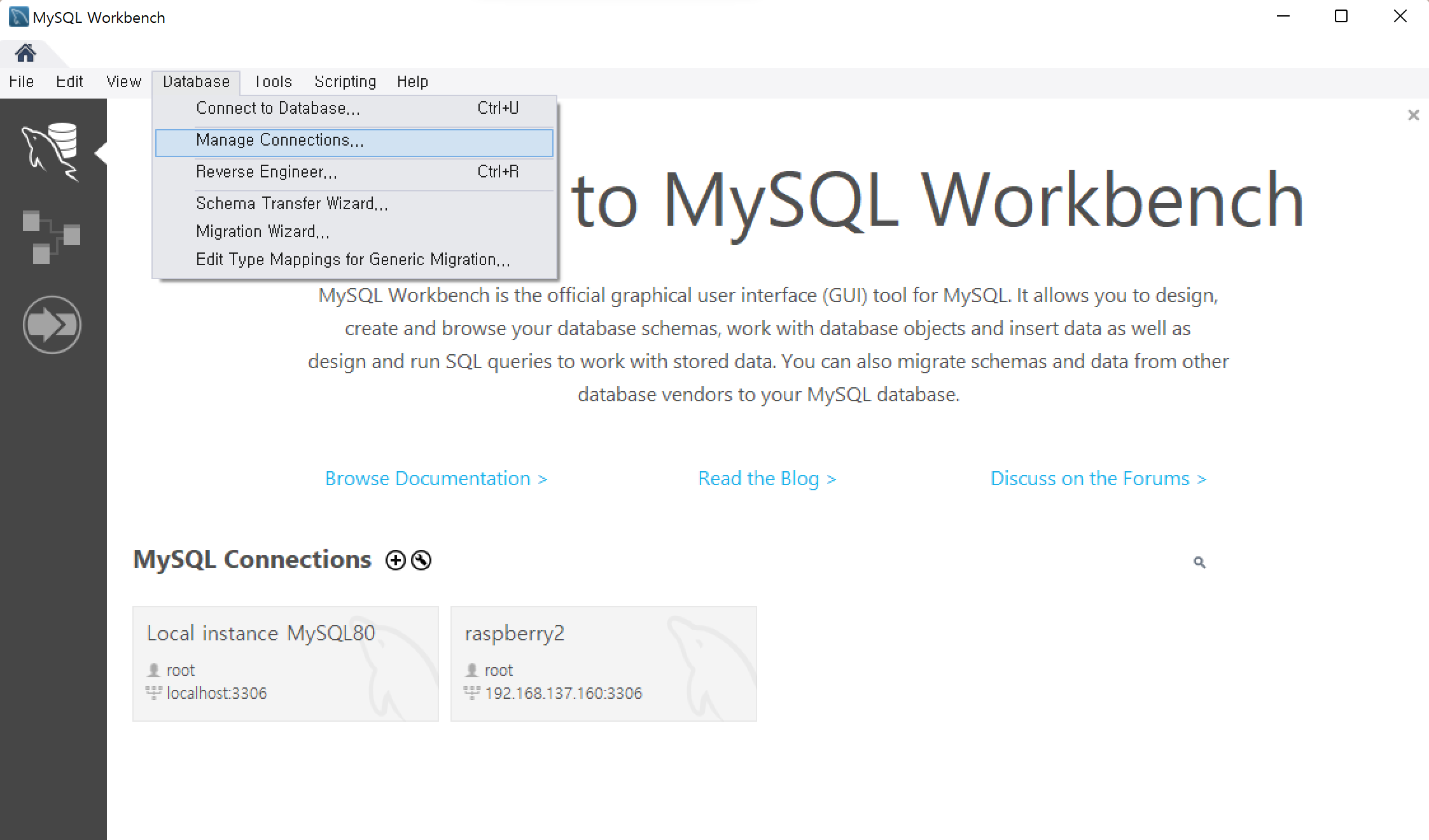The image size is (1429, 840).
Task: Open the Scripting menu
Action: coord(345,82)
